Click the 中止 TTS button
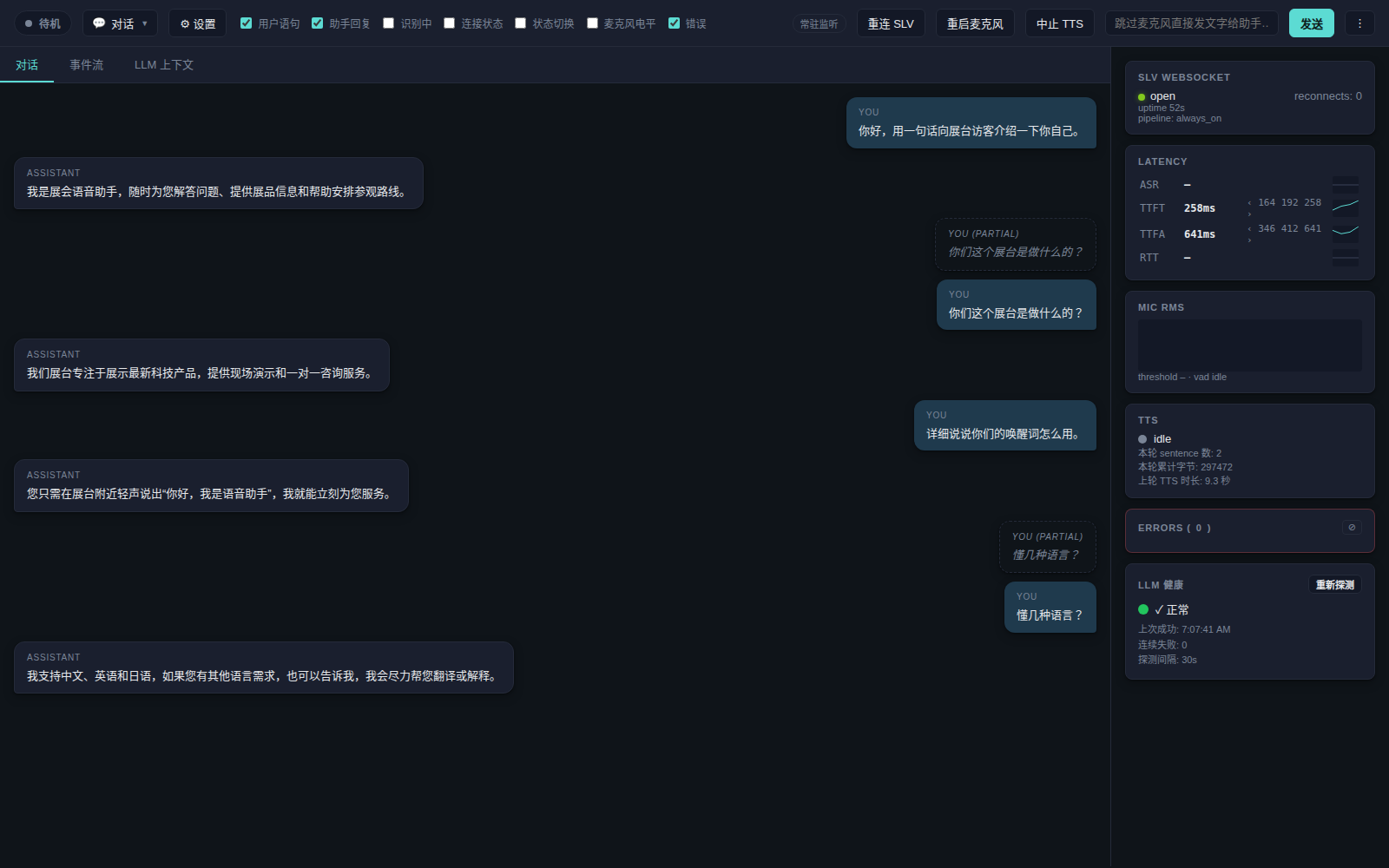This screenshot has height=868, width=1389. coord(1060,23)
